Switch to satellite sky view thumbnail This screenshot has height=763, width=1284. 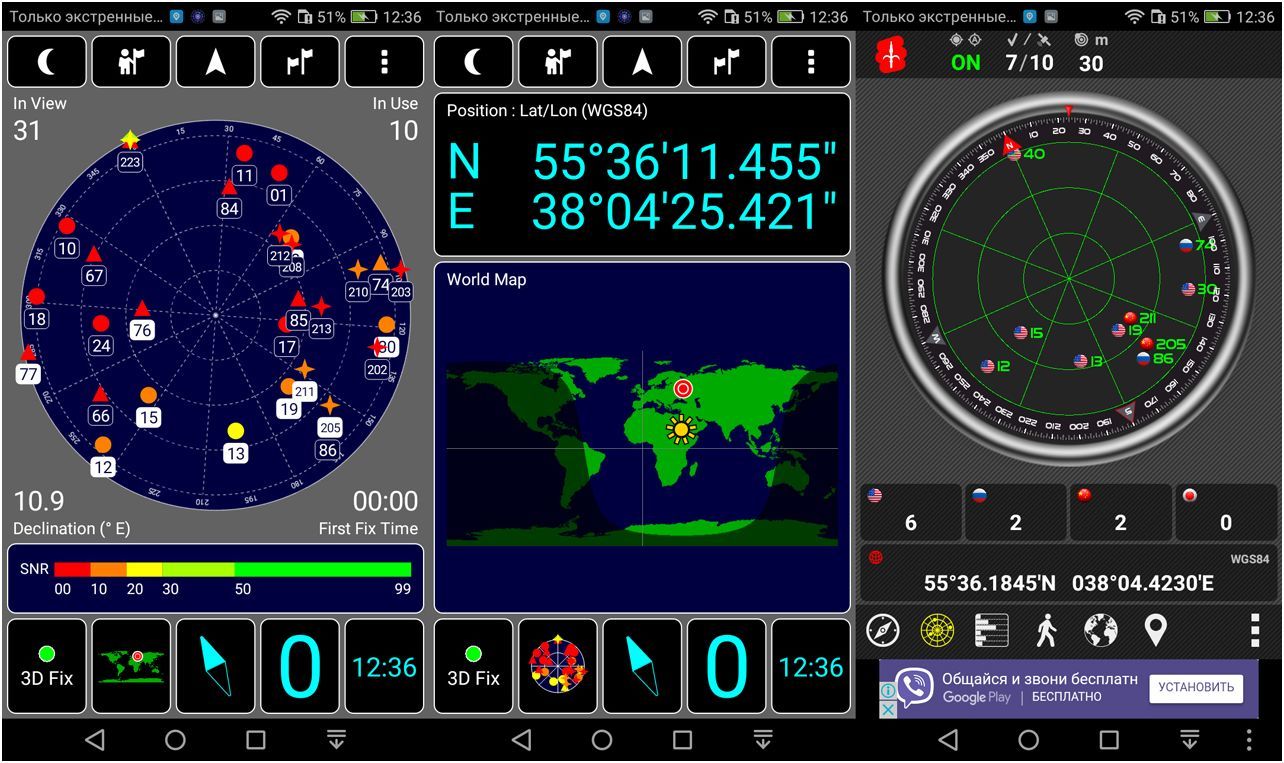pos(558,667)
